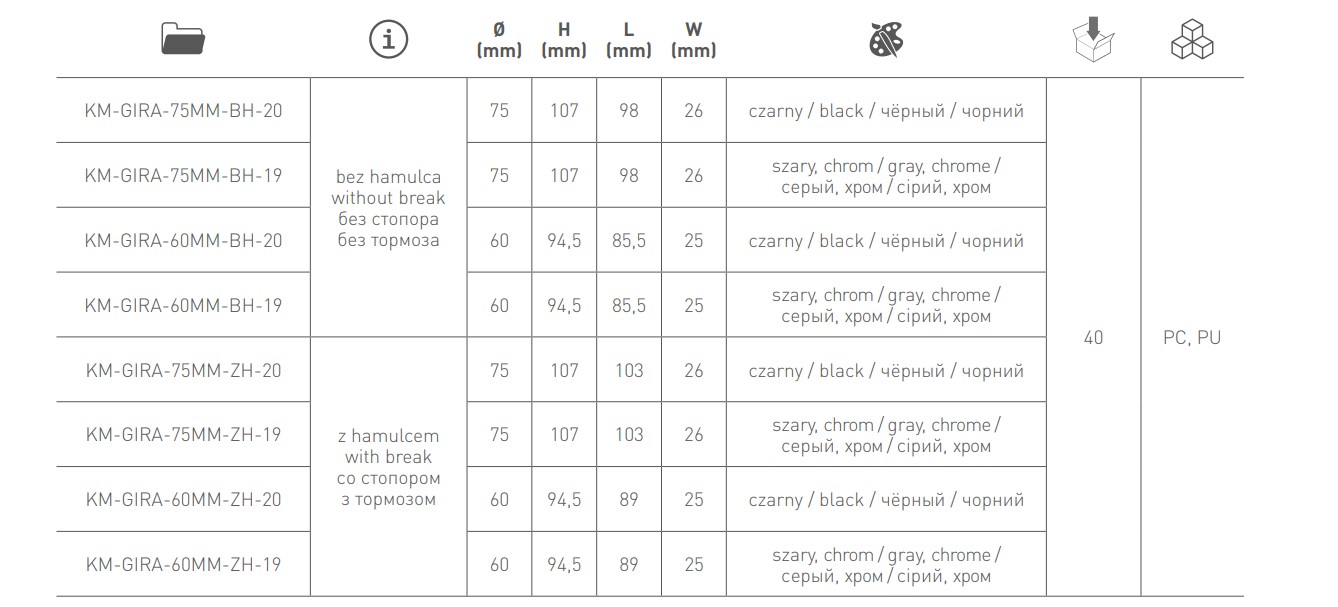Click the paint palette color icon
The width and height of the screenshot is (1338, 607).
[x=886, y=41]
